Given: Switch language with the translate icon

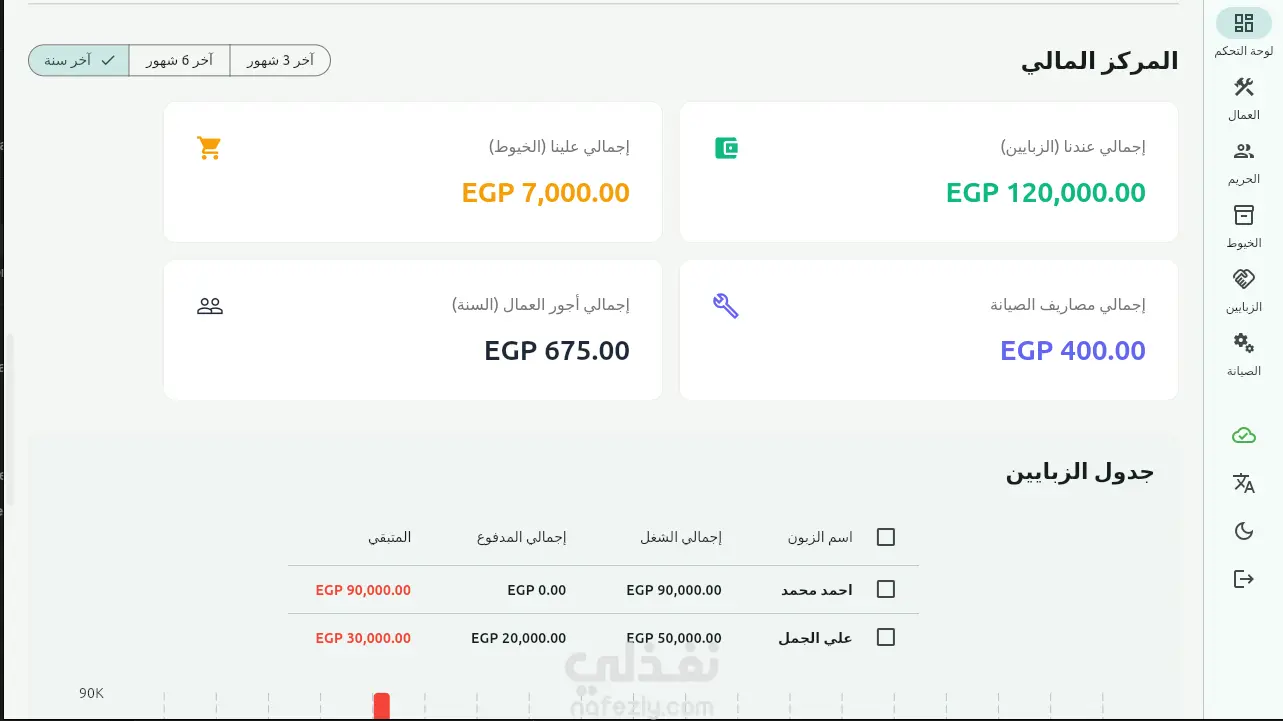Looking at the screenshot, I should click(1243, 483).
